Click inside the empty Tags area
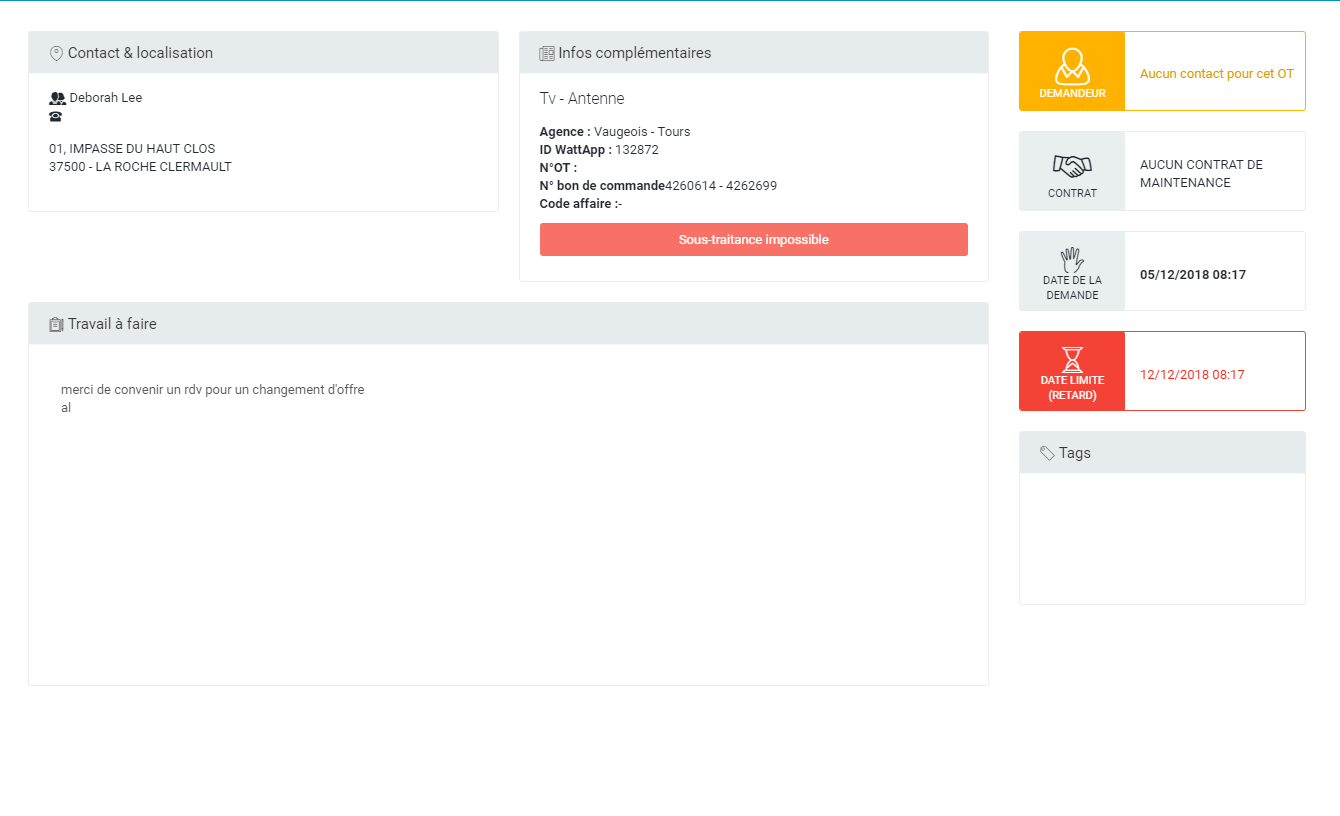This screenshot has height=816, width=1340. coord(1162,538)
